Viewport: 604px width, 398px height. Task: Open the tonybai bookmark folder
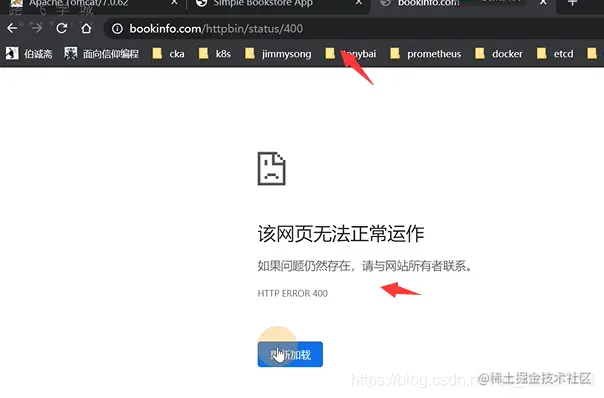pos(351,54)
